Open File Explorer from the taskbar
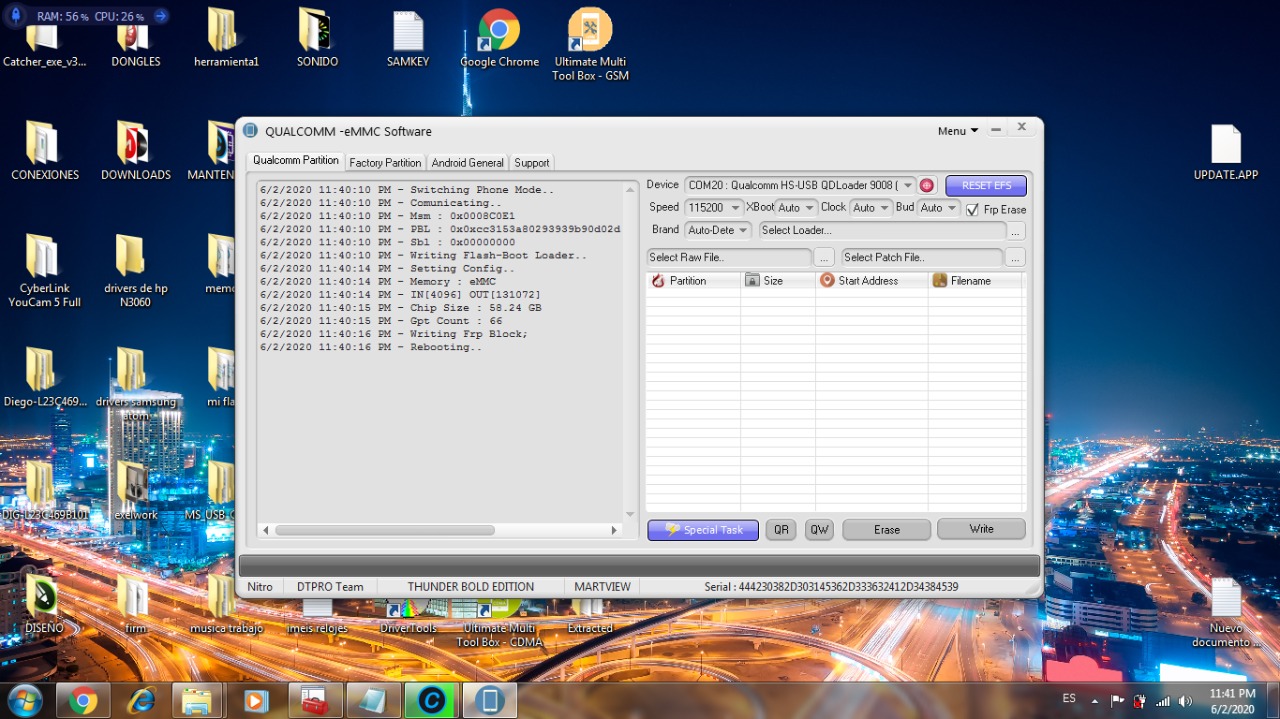Image resolution: width=1280 pixels, height=719 pixels. tap(197, 701)
